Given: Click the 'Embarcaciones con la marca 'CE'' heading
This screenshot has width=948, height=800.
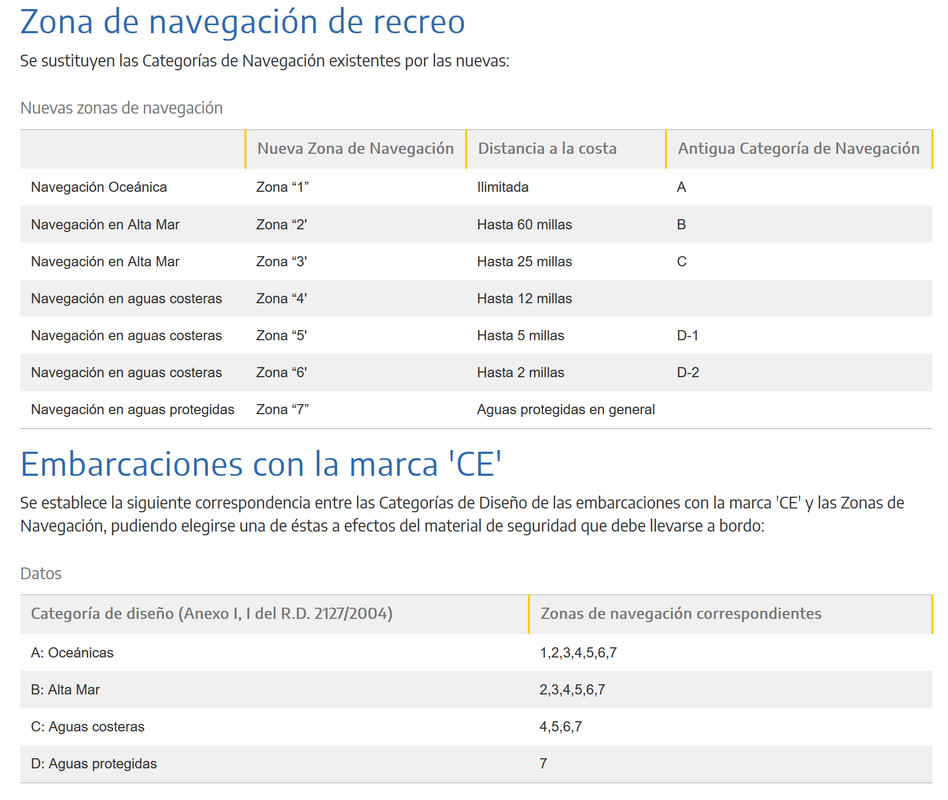Looking at the screenshot, I should 261,464.
